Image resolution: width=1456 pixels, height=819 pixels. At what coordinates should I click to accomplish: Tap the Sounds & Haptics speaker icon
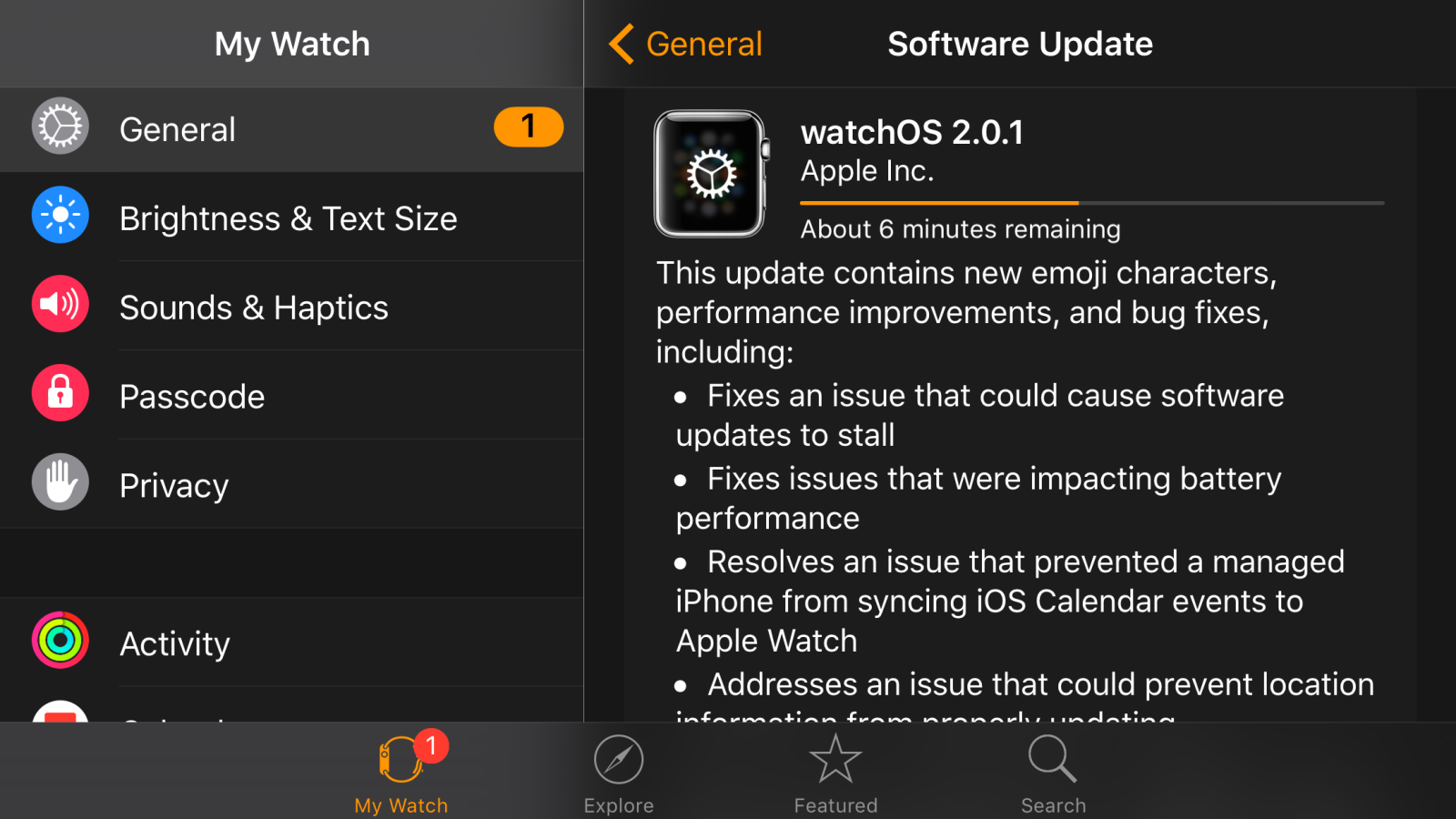click(60, 304)
